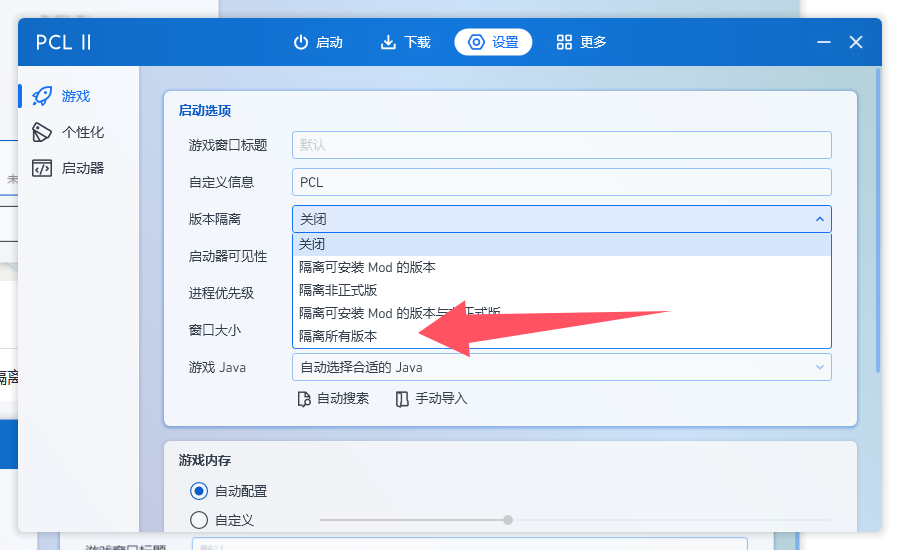Choose 隔离所有版本 from the list
The image size is (900, 550).
[x=338, y=336]
